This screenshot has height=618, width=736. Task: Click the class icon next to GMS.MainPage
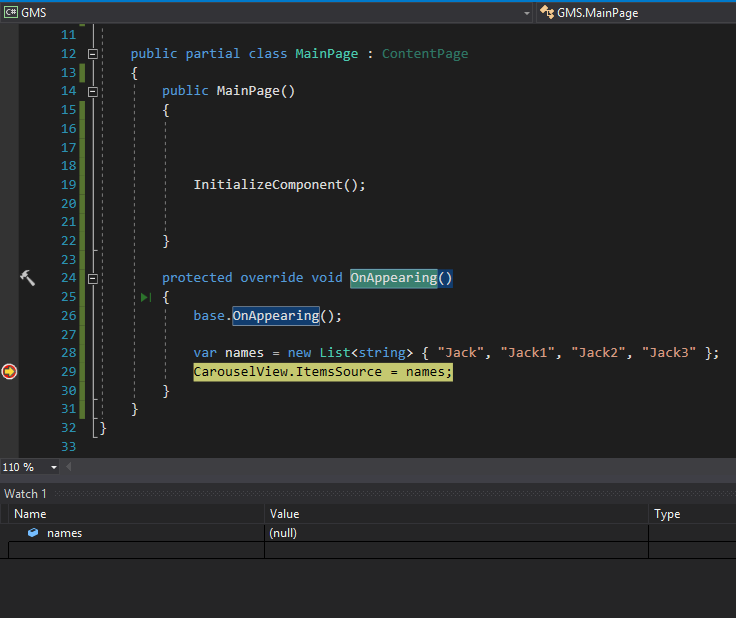coord(547,13)
